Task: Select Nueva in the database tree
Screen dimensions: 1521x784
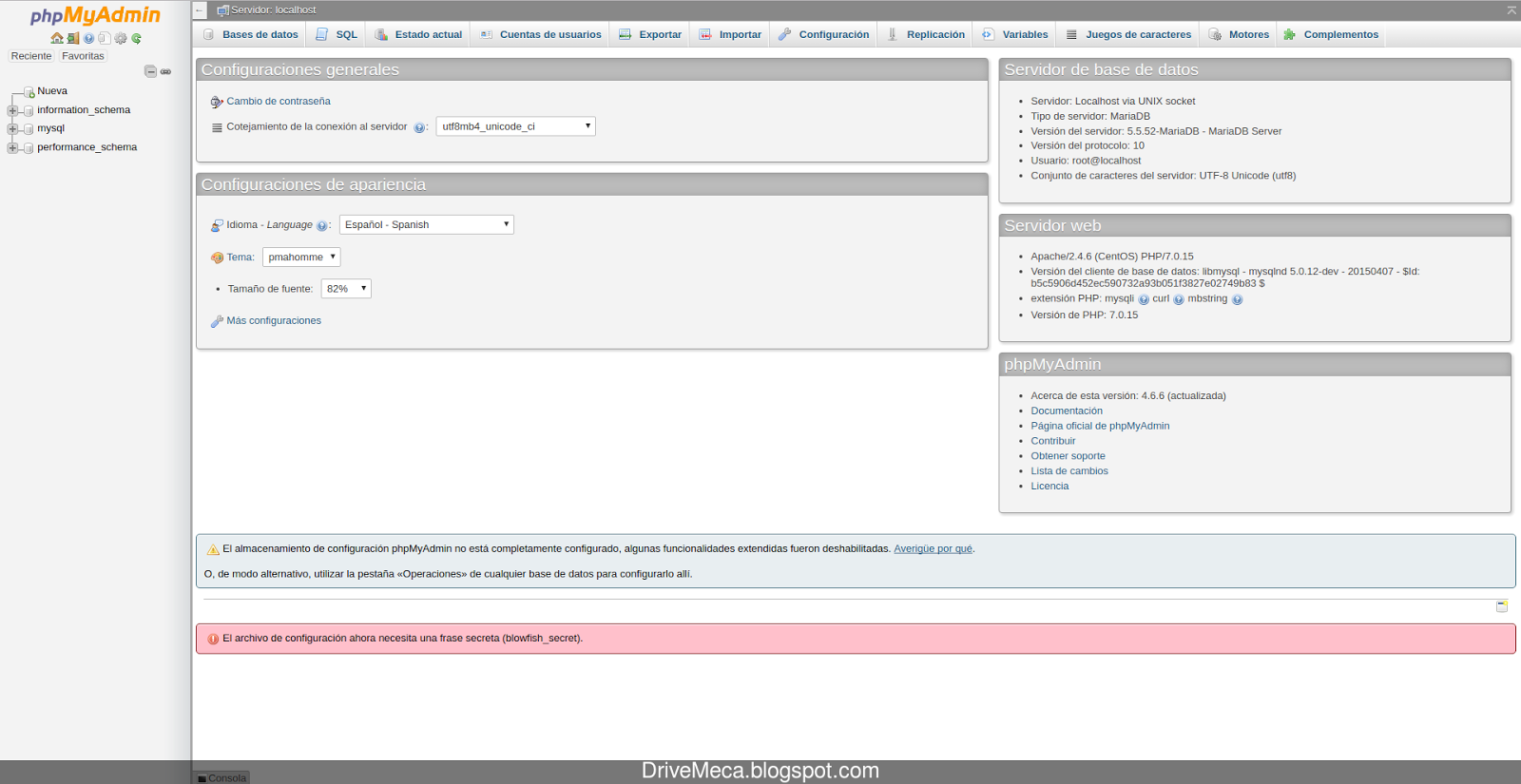Action: [52, 91]
